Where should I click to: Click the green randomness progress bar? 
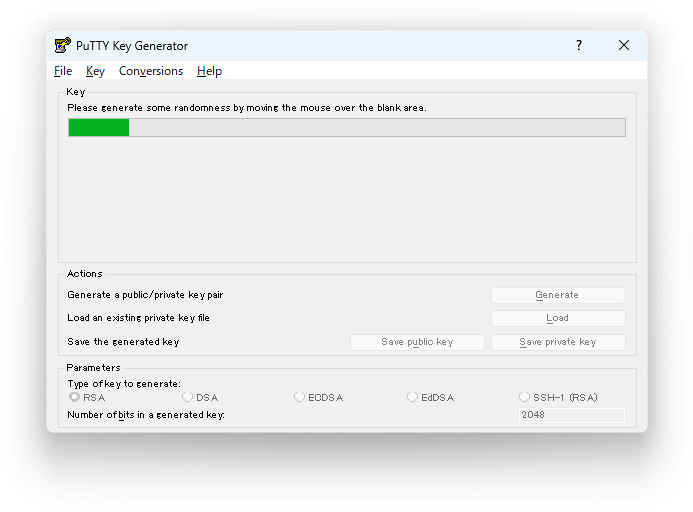347,127
